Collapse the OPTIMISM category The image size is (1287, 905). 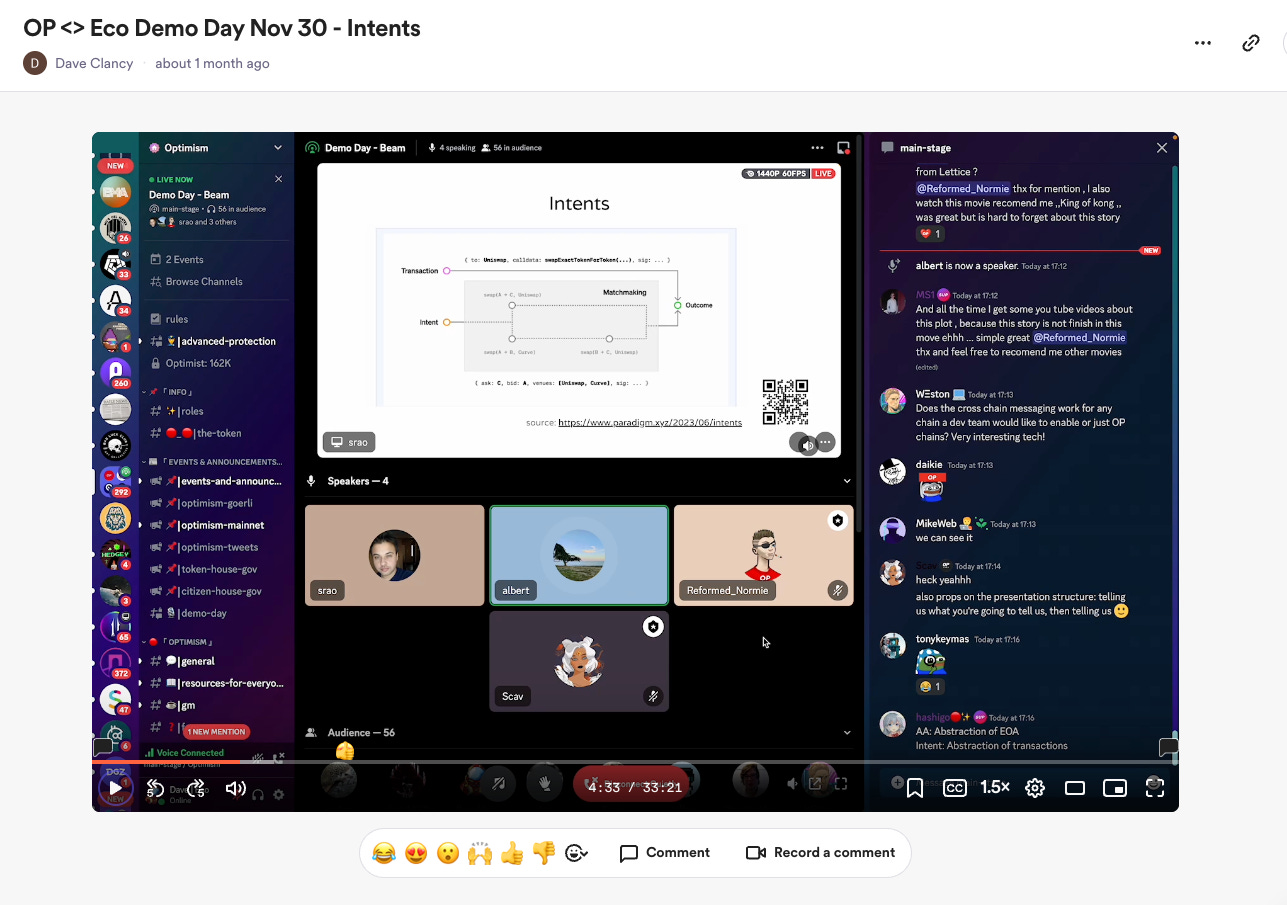tap(179, 642)
